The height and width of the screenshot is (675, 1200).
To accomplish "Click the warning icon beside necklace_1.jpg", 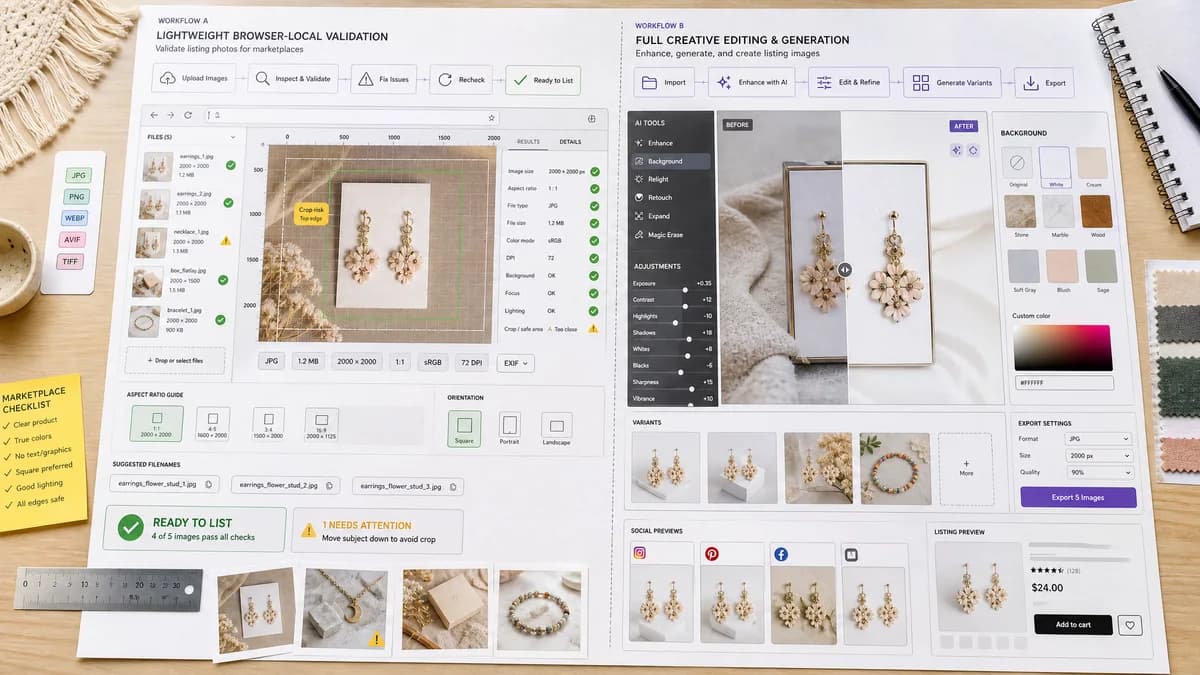I will coord(225,241).
